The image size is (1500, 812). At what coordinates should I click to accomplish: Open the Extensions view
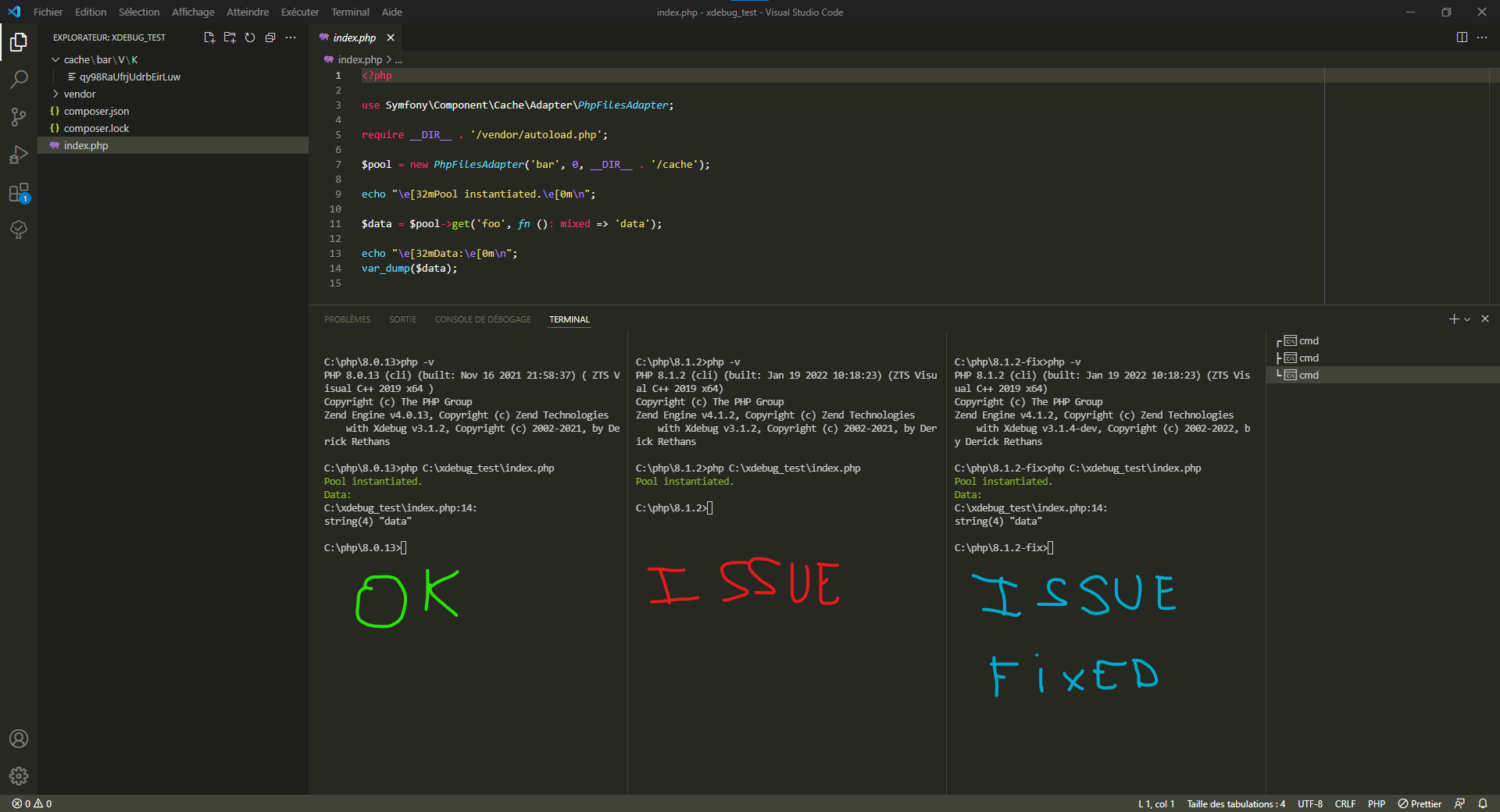click(x=19, y=193)
